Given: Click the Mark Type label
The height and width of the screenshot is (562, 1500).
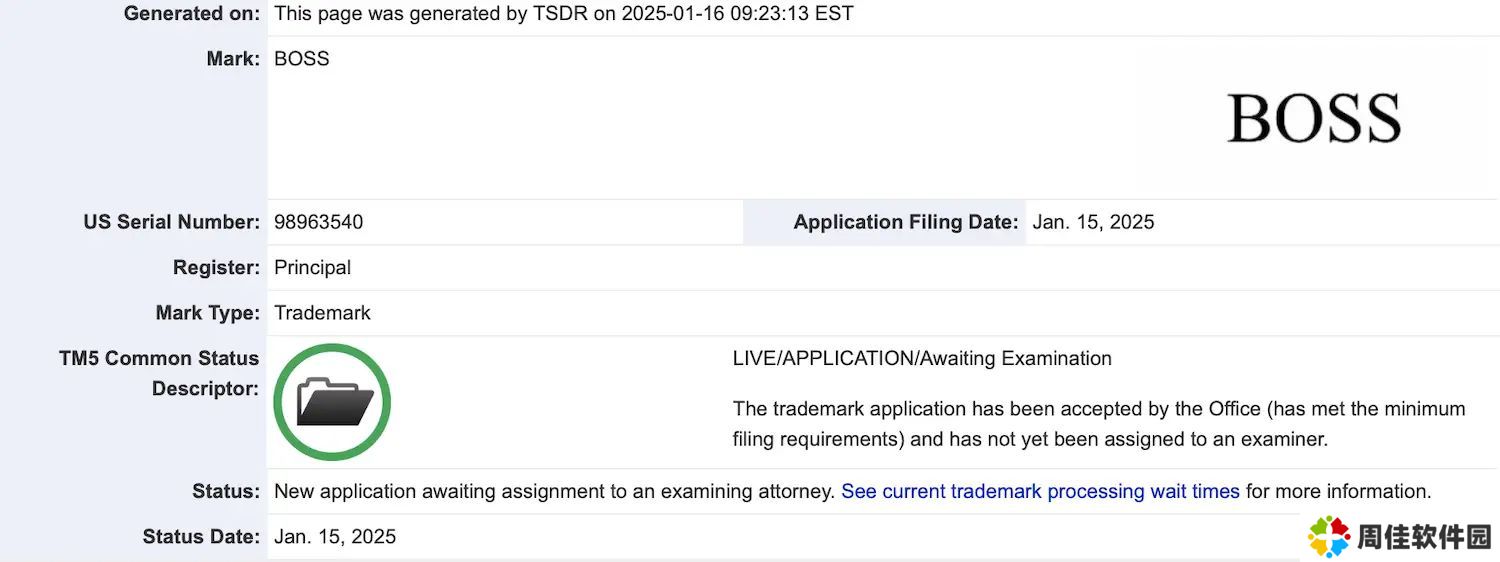Looking at the screenshot, I should (208, 313).
